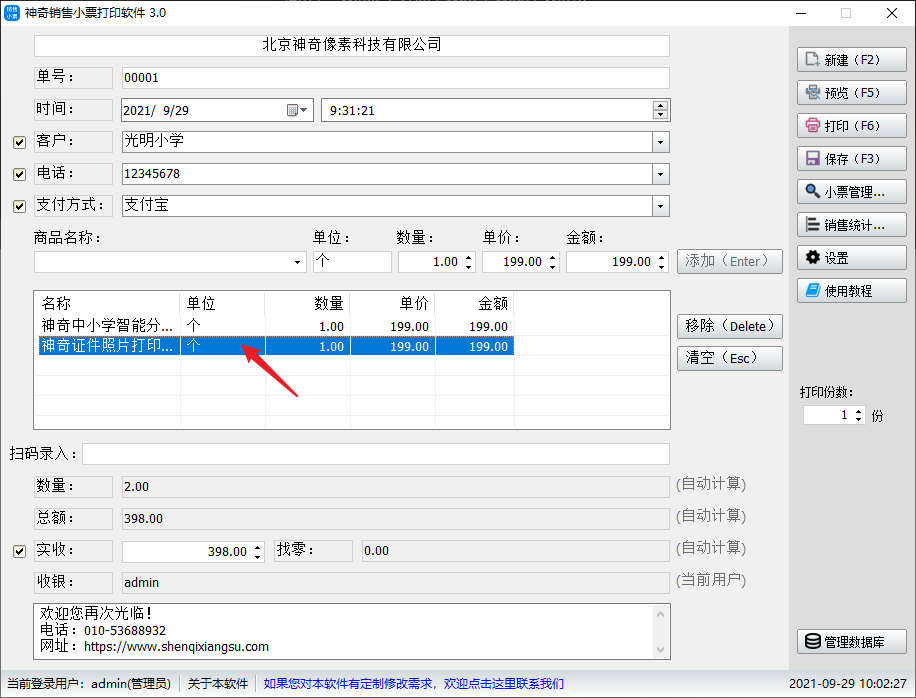916x698 pixels.
Task: Decrease the amount (金额) spinner
Action: pyautogui.click(x=661, y=267)
